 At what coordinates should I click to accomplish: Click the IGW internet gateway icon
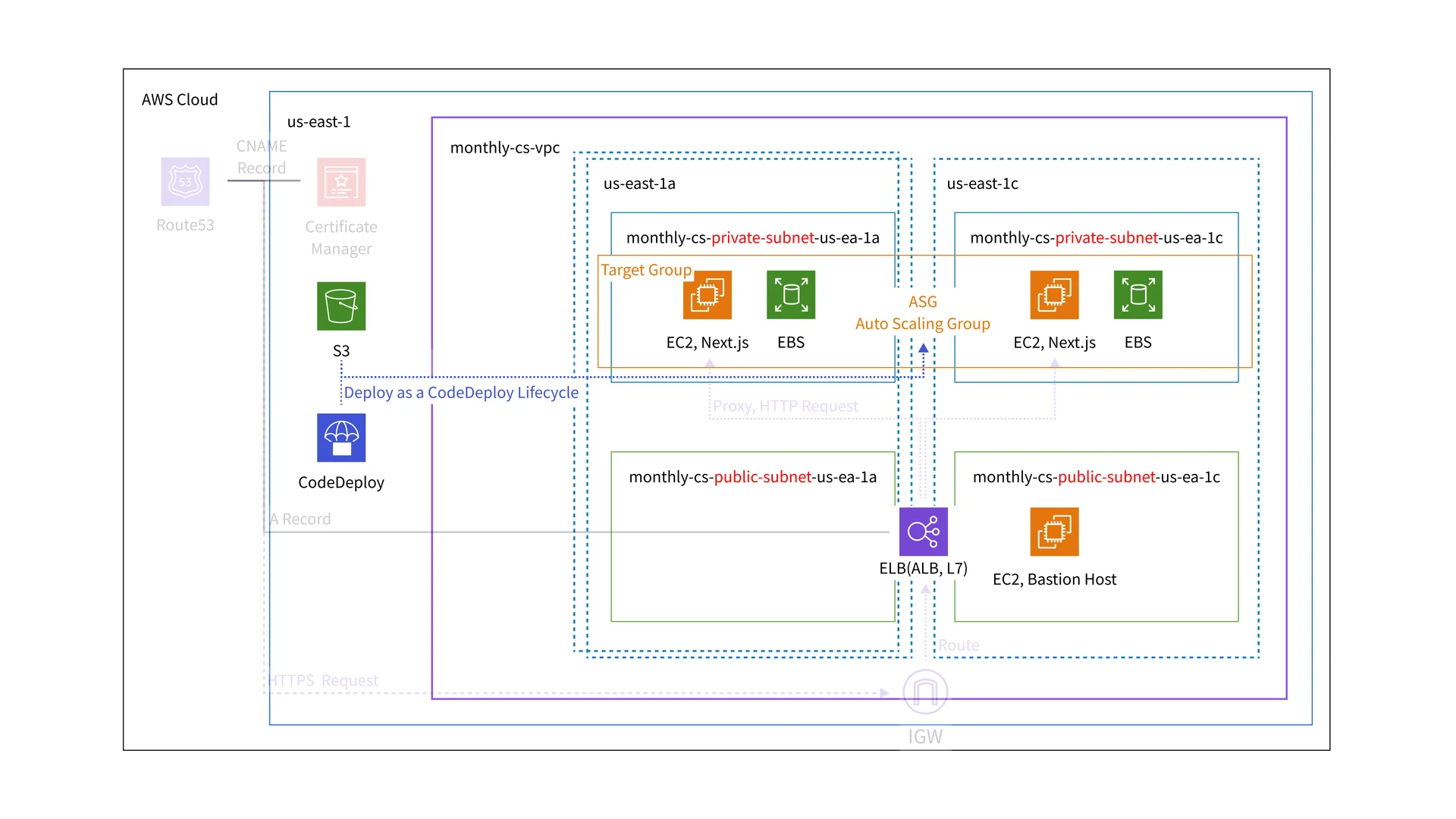[x=925, y=692]
